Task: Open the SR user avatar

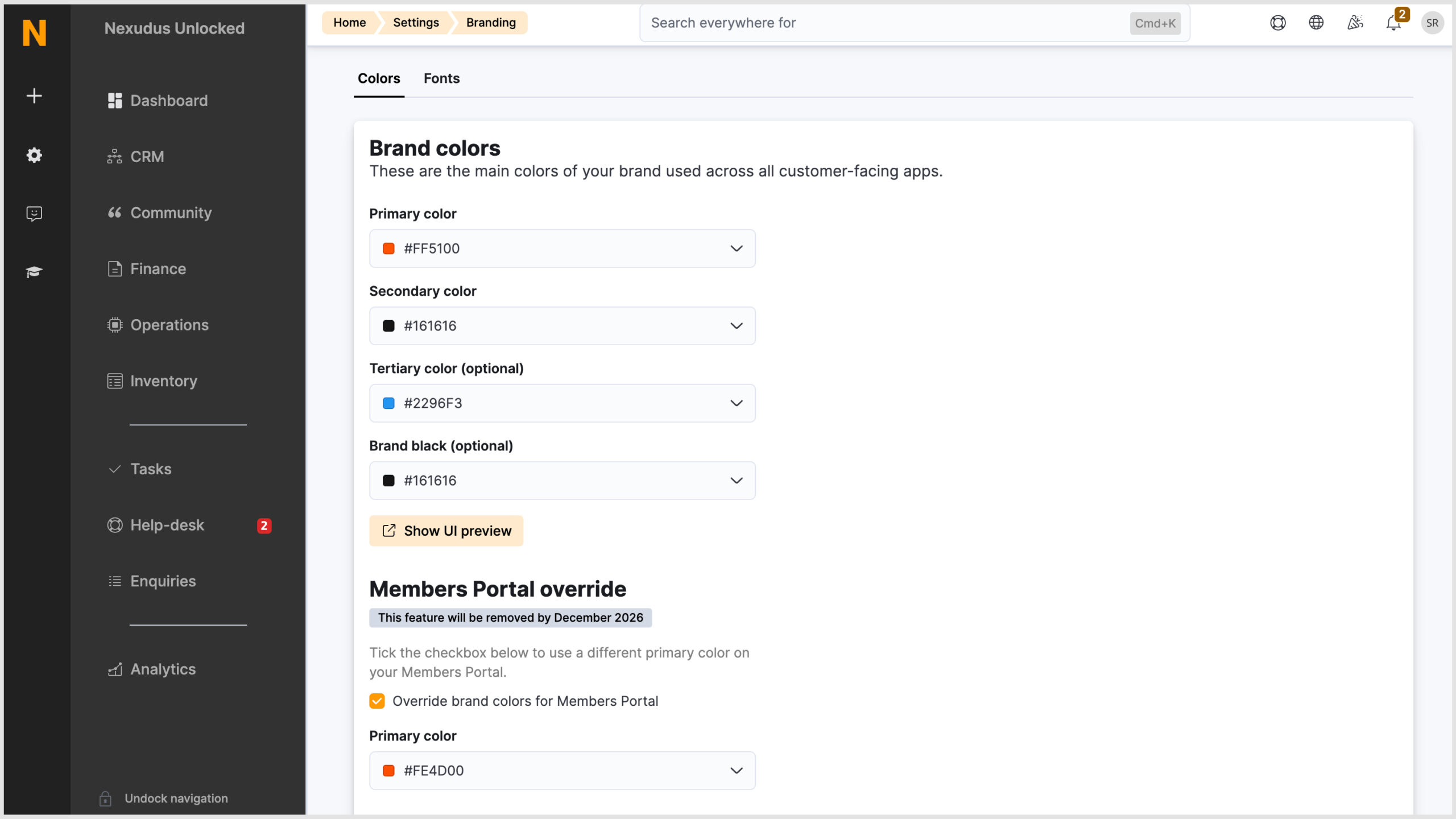Action: 1432,23
